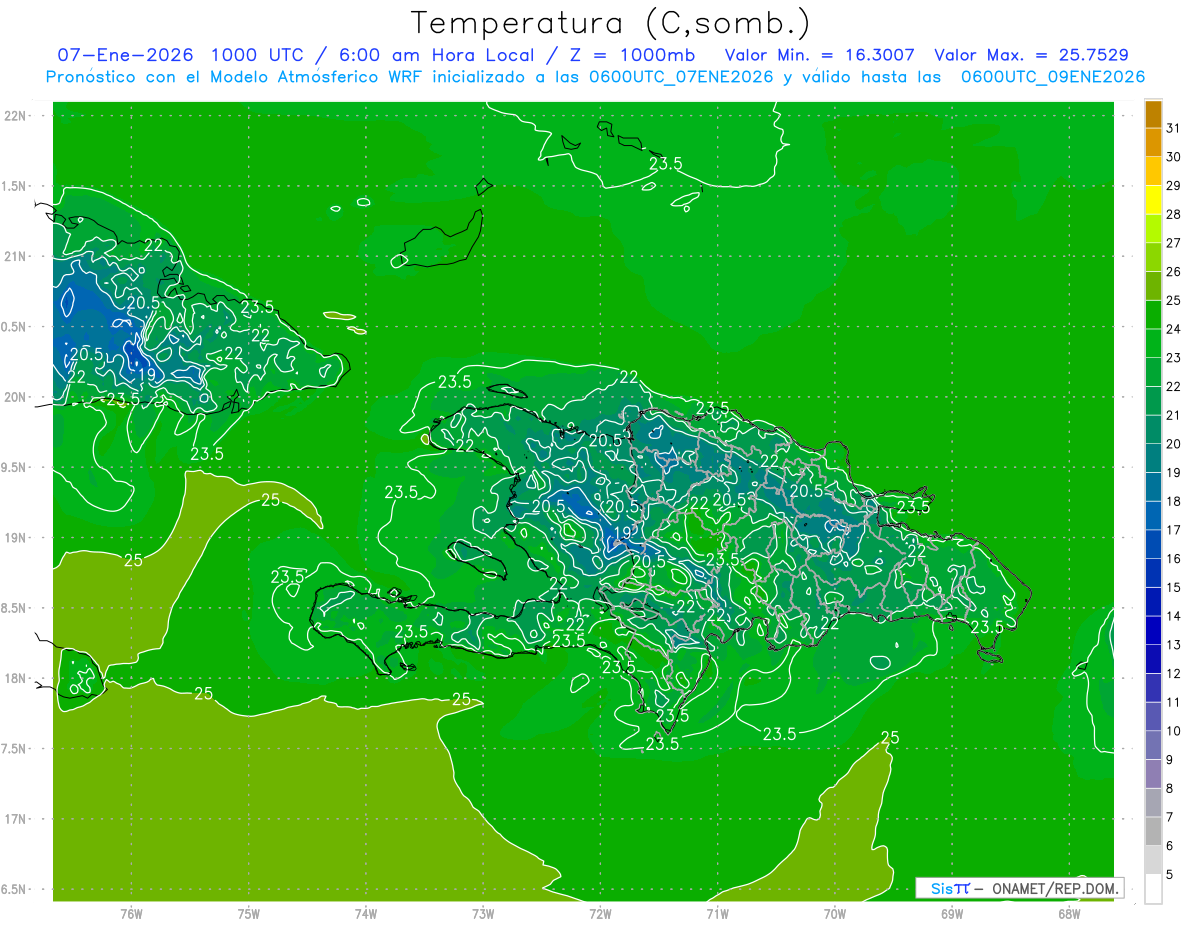Click the "74W" longitude axis label
1200x927 pixels.
click(x=366, y=914)
